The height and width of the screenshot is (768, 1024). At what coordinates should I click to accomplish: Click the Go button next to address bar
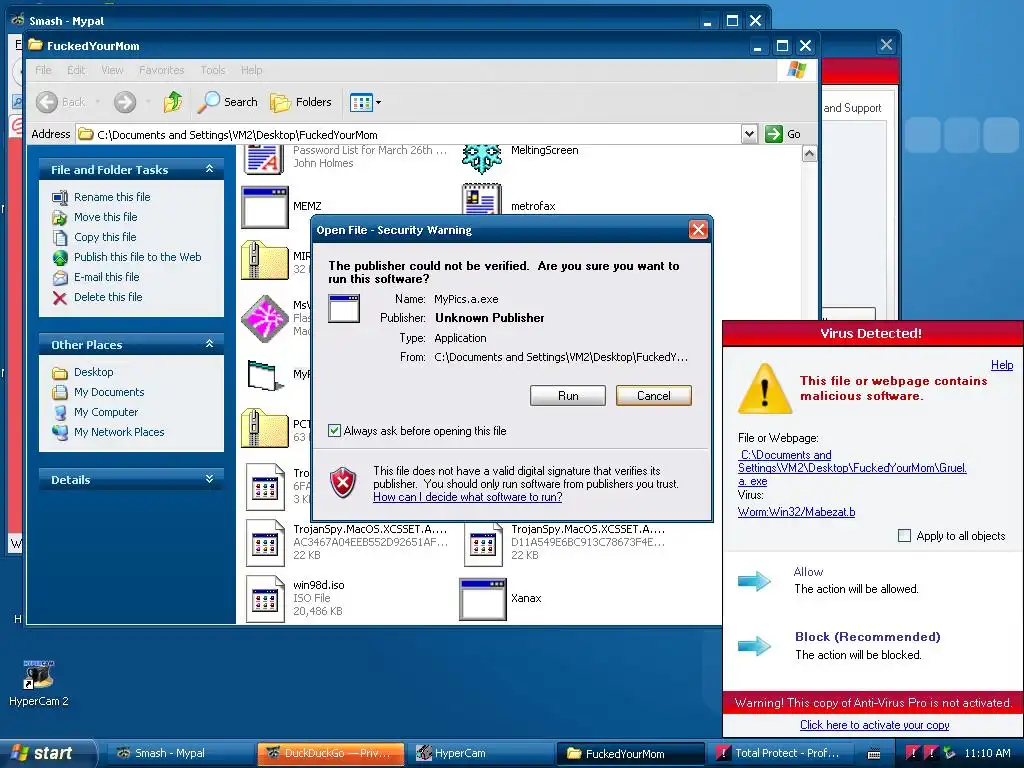[783, 134]
